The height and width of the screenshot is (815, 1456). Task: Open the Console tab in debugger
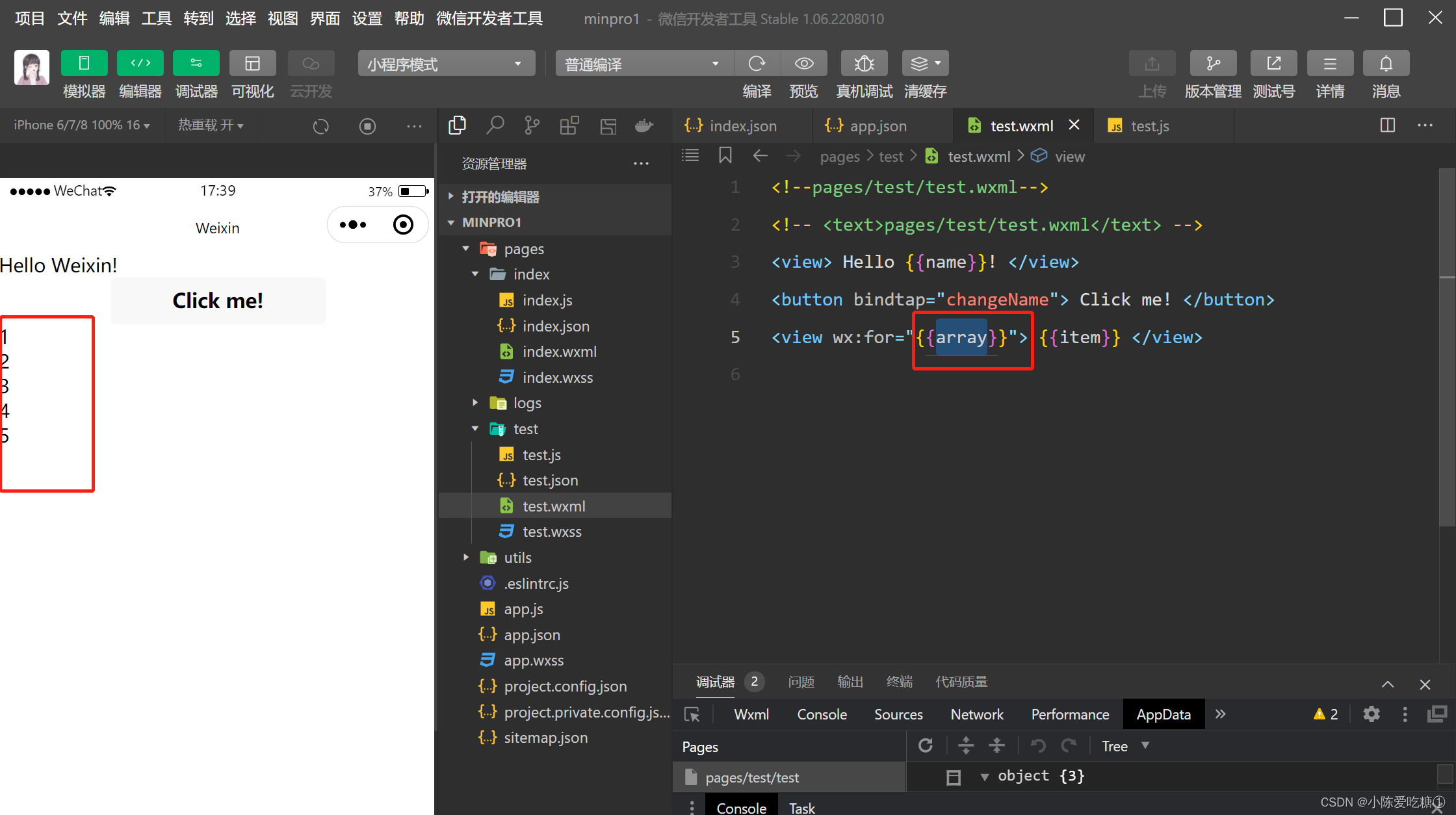click(822, 714)
